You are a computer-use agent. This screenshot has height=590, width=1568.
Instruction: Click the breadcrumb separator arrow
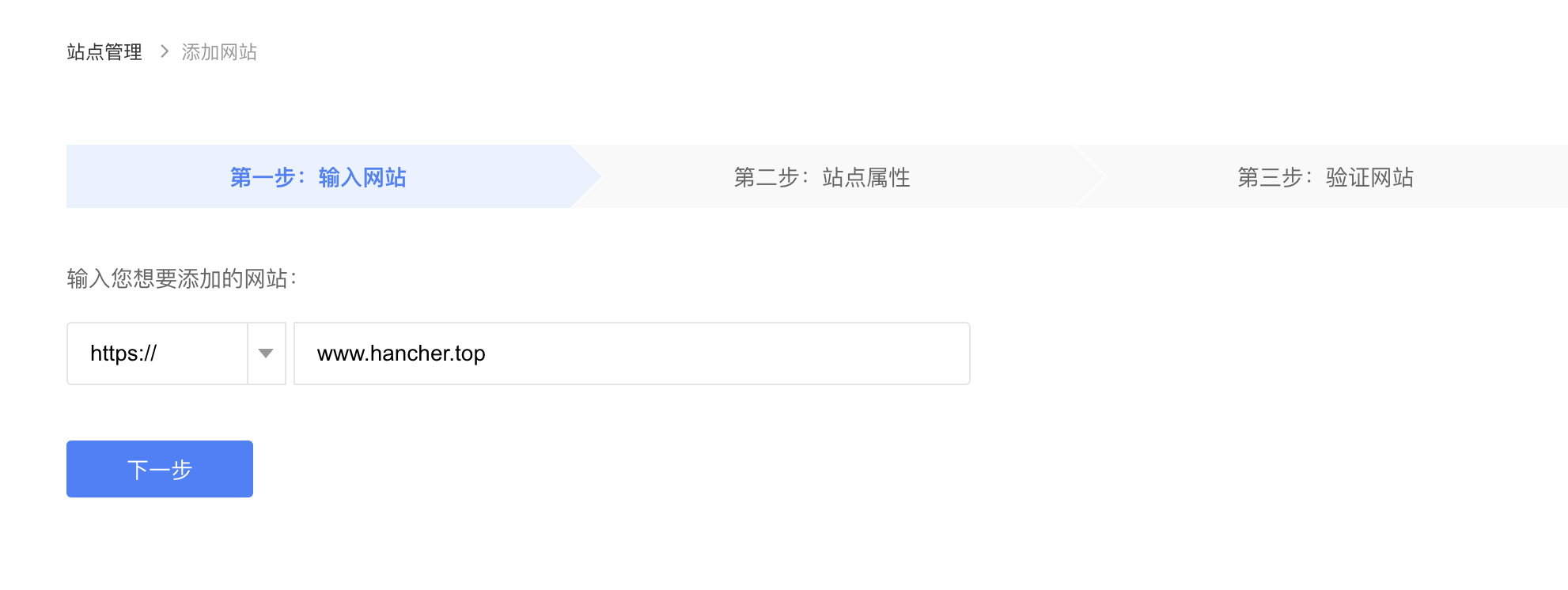165,52
